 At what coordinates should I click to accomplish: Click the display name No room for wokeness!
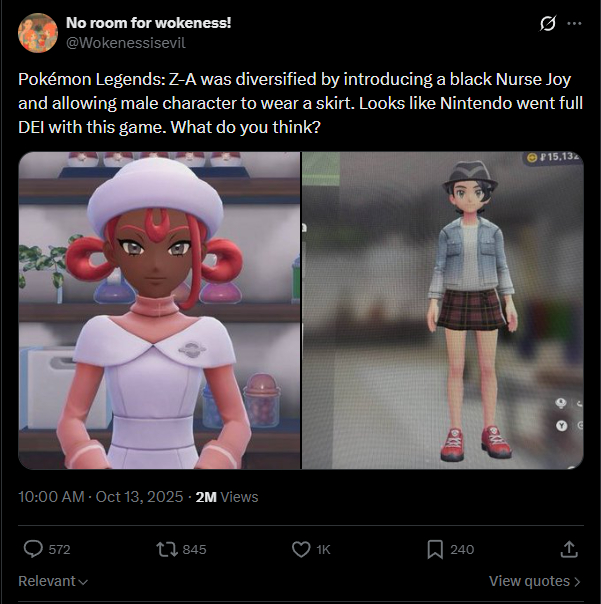click(x=148, y=23)
